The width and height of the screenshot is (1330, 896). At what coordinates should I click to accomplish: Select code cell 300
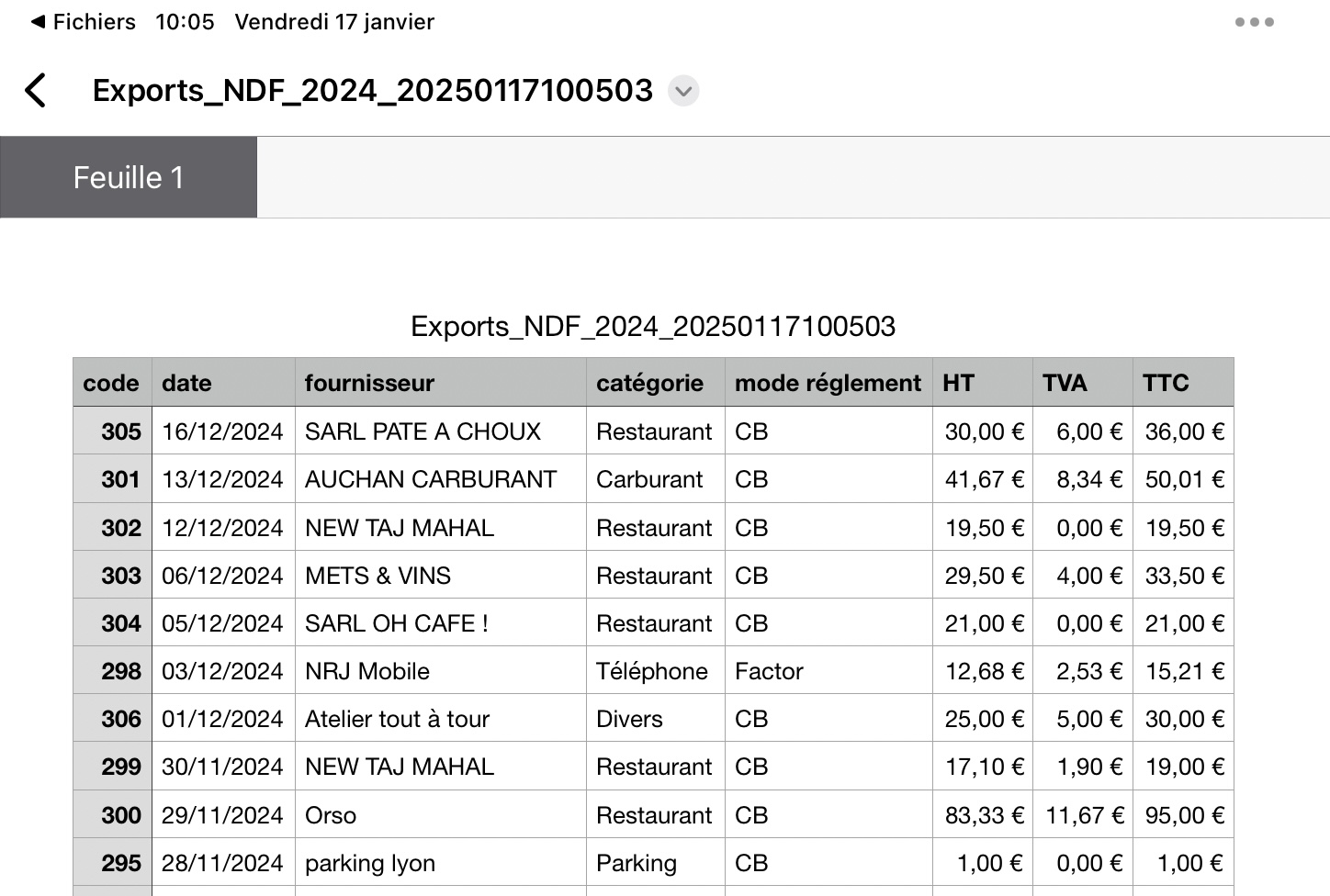(x=113, y=815)
